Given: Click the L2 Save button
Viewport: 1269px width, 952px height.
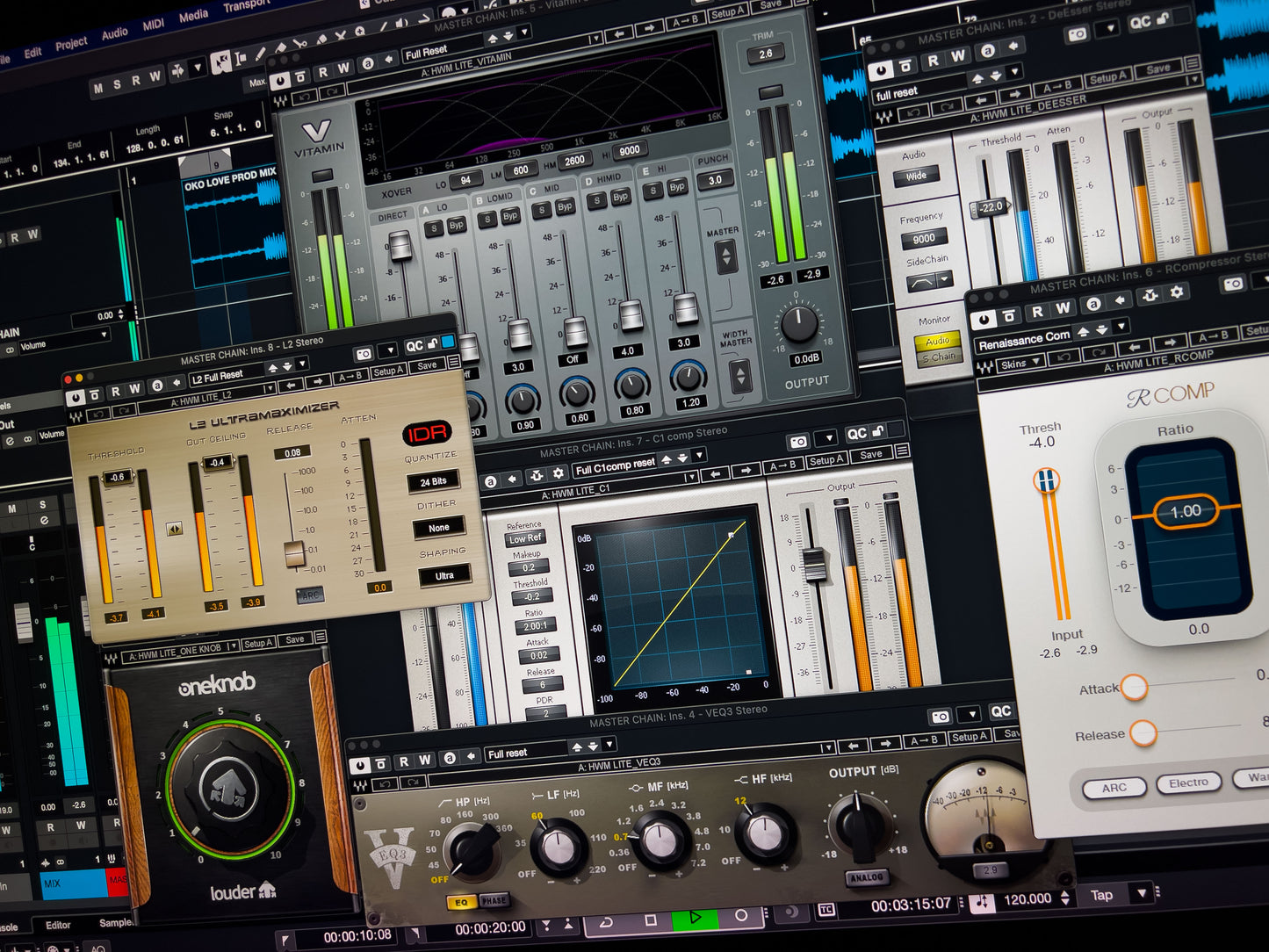Looking at the screenshot, I should click(427, 365).
